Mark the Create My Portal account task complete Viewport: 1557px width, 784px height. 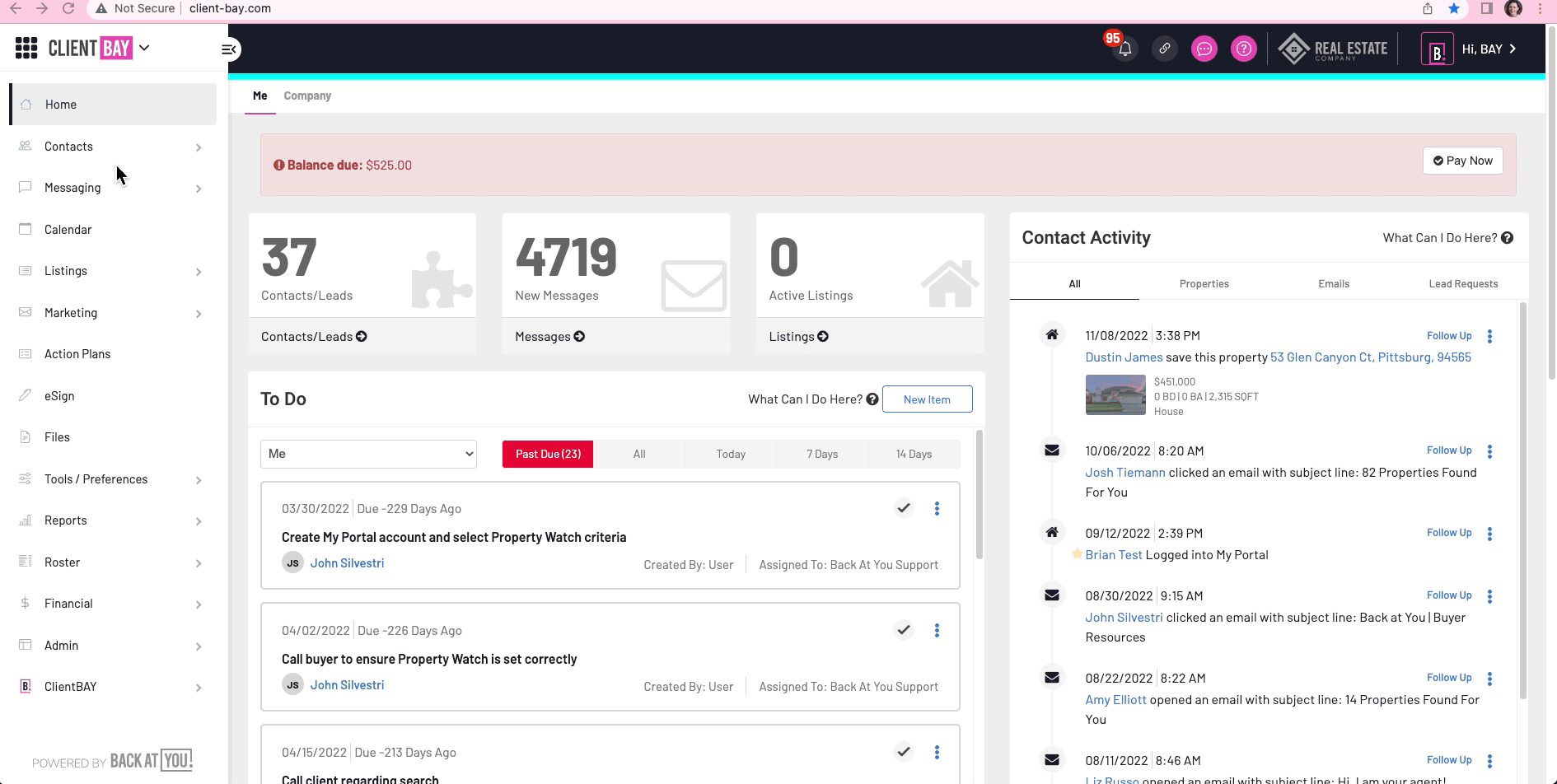pyautogui.click(x=904, y=508)
